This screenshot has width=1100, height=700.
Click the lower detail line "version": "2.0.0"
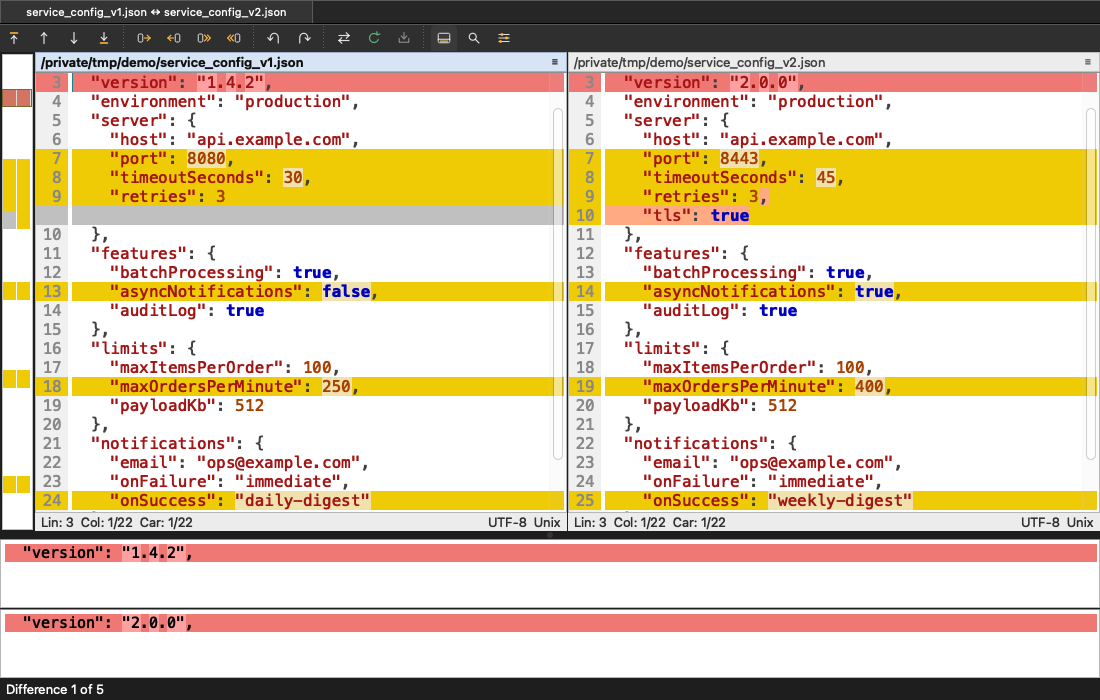[x=551, y=623]
